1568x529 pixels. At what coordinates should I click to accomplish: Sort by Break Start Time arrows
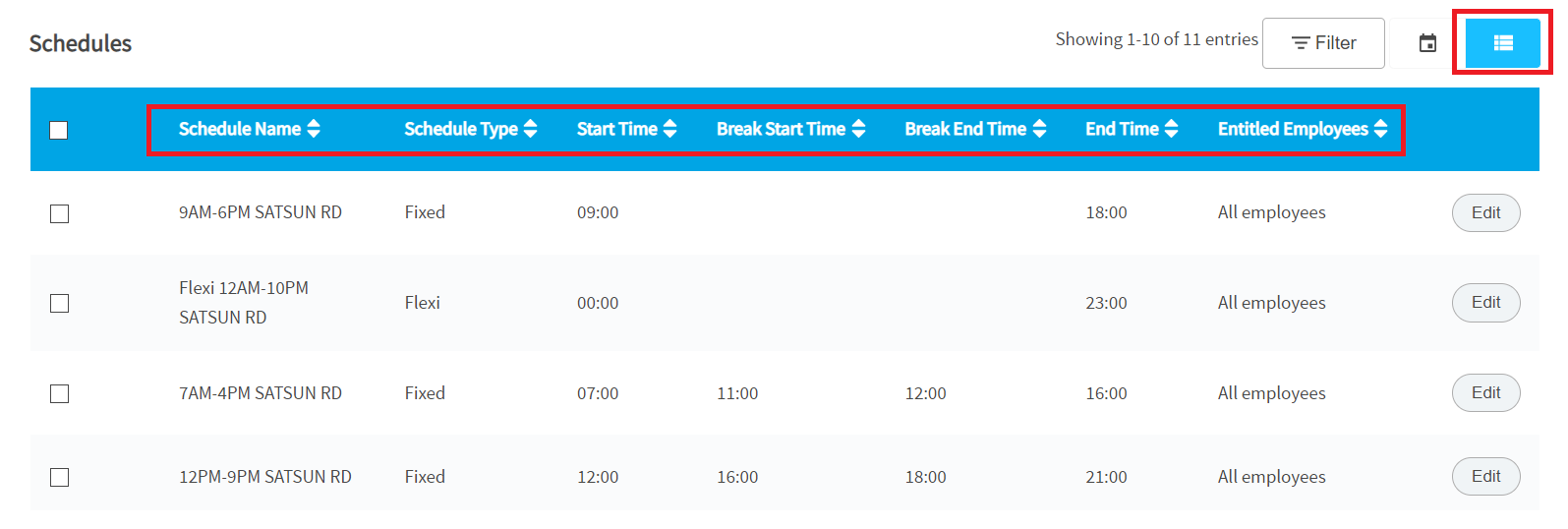[x=859, y=129]
